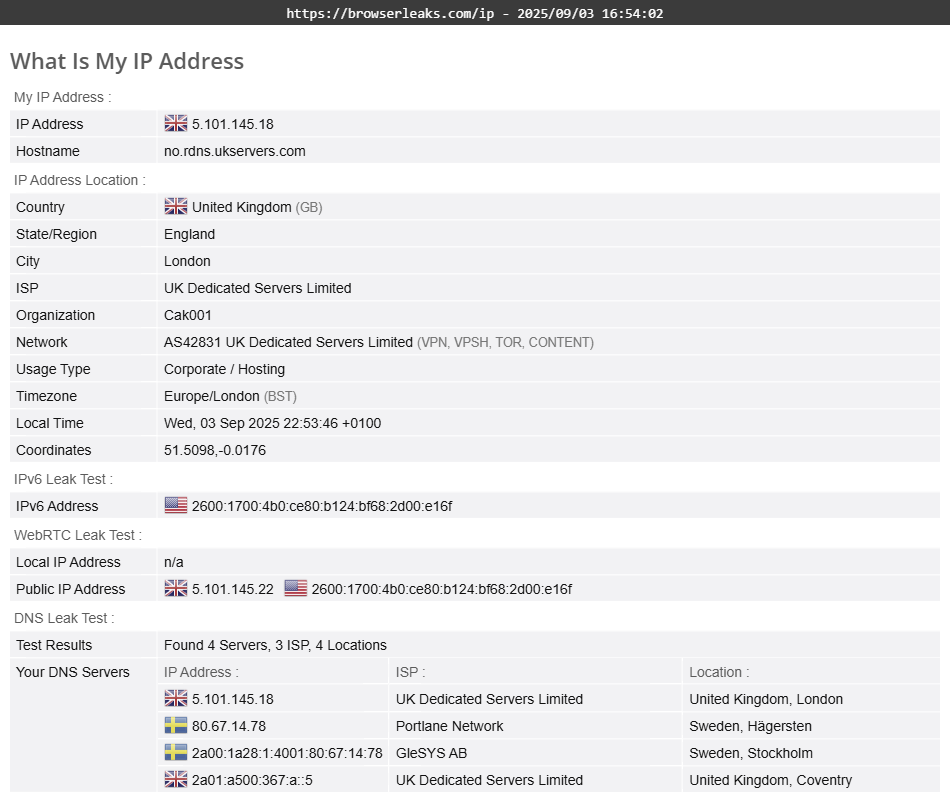Screen dimensions: 950x799
Task: Click IPv6 address in the Public IP Address row
Action: [442, 589]
